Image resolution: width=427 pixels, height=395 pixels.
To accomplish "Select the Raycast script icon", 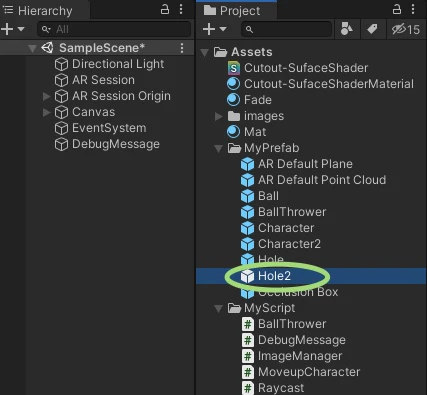I will 248,388.
